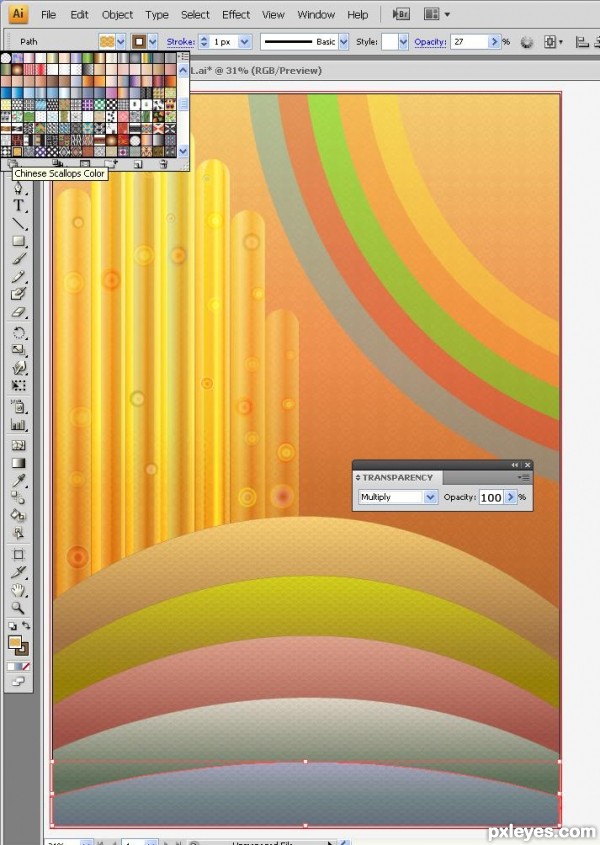Select the Artboard tool
Viewport: 600px width, 845px height.
[x=18, y=555]
